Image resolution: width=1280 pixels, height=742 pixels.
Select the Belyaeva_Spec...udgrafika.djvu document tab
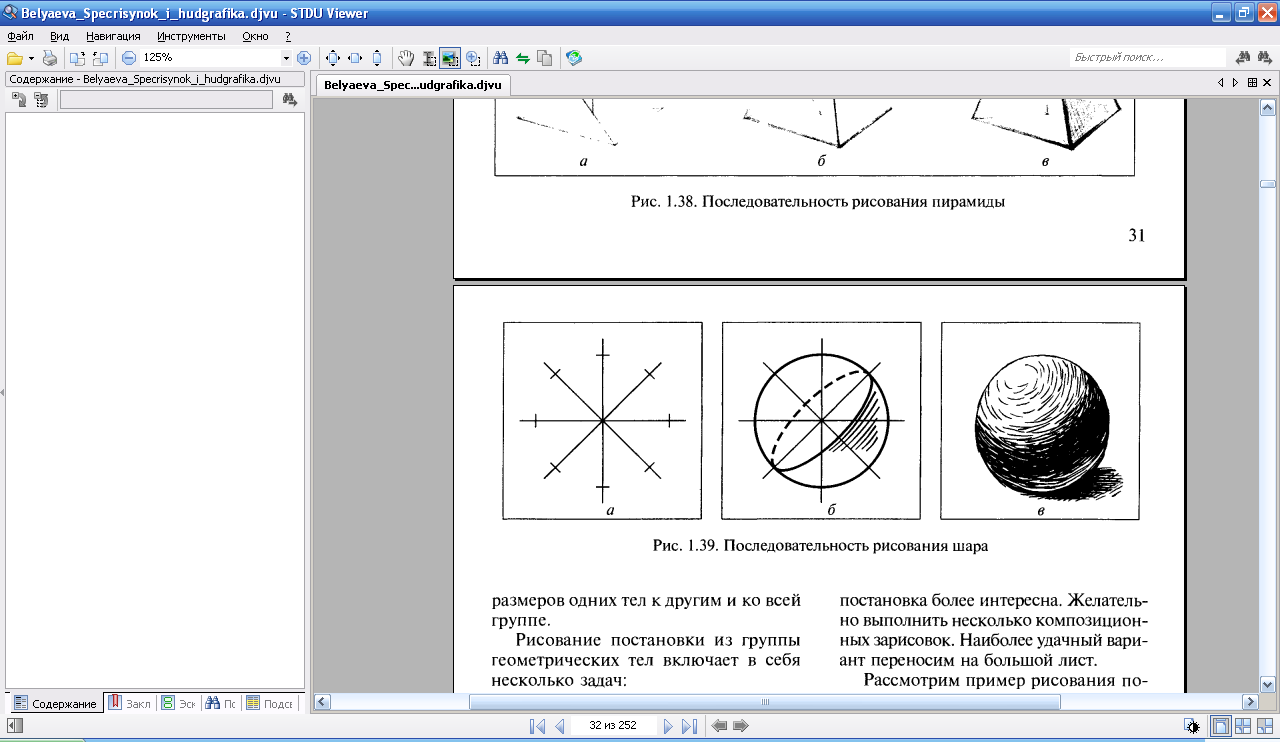point(412,85)
